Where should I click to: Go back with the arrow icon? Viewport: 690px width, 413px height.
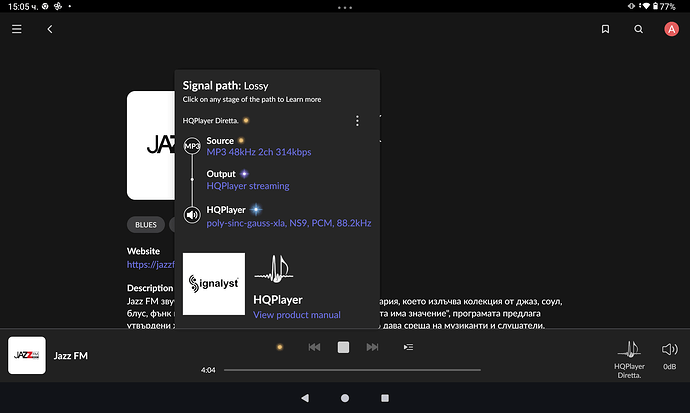pyautogui.click(x=50, y=29)
